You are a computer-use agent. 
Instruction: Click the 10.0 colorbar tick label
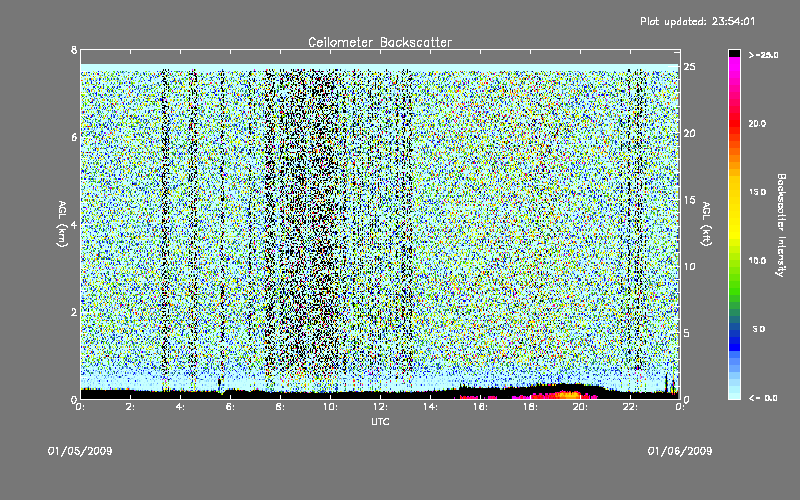[757, 261]
